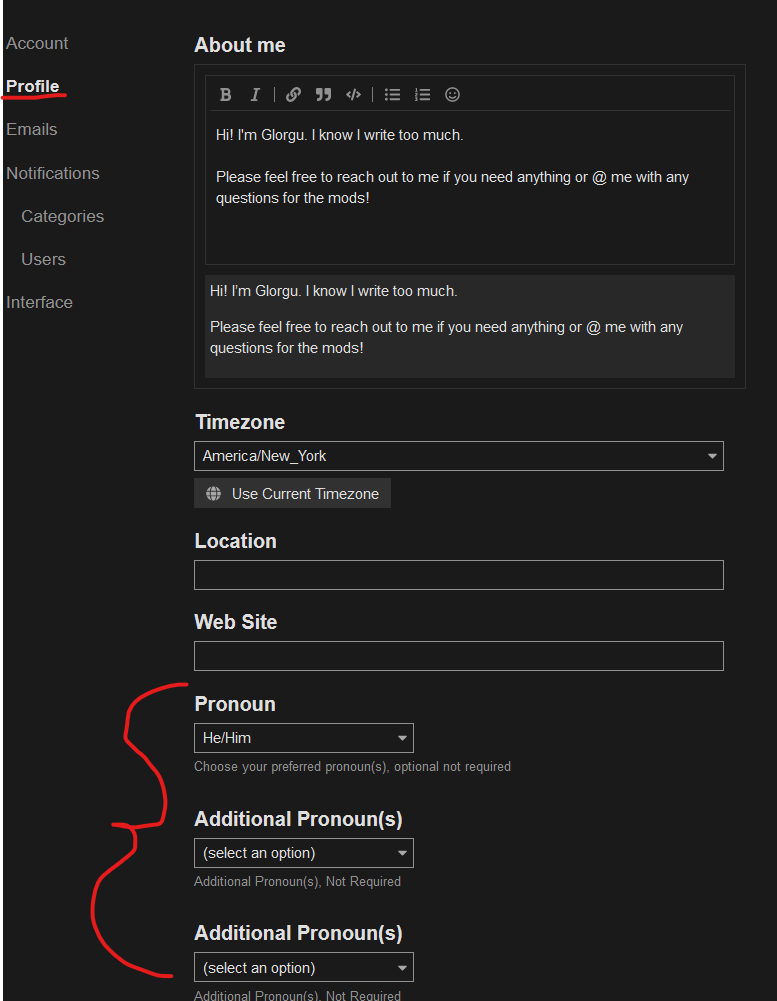Open the emoji picker in the toolbar

pos(452,95)
